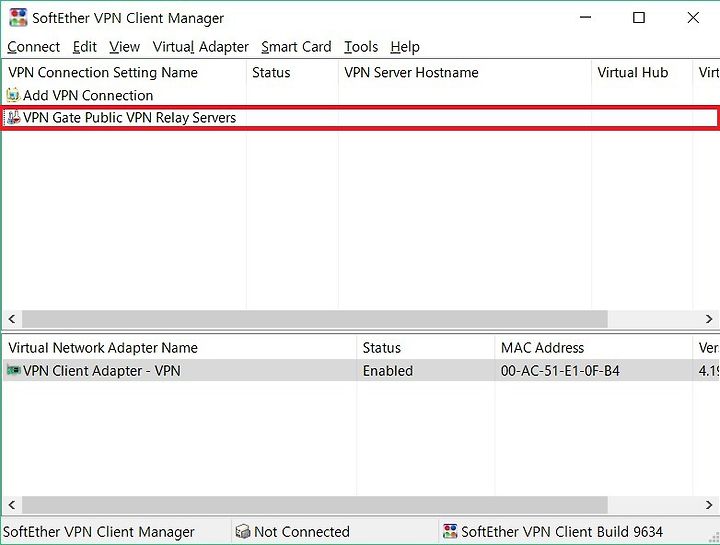Screen dimensions: 720x545
Task: Maximize the SoftEther VPN Client Manager window
Action: [639, 18]
